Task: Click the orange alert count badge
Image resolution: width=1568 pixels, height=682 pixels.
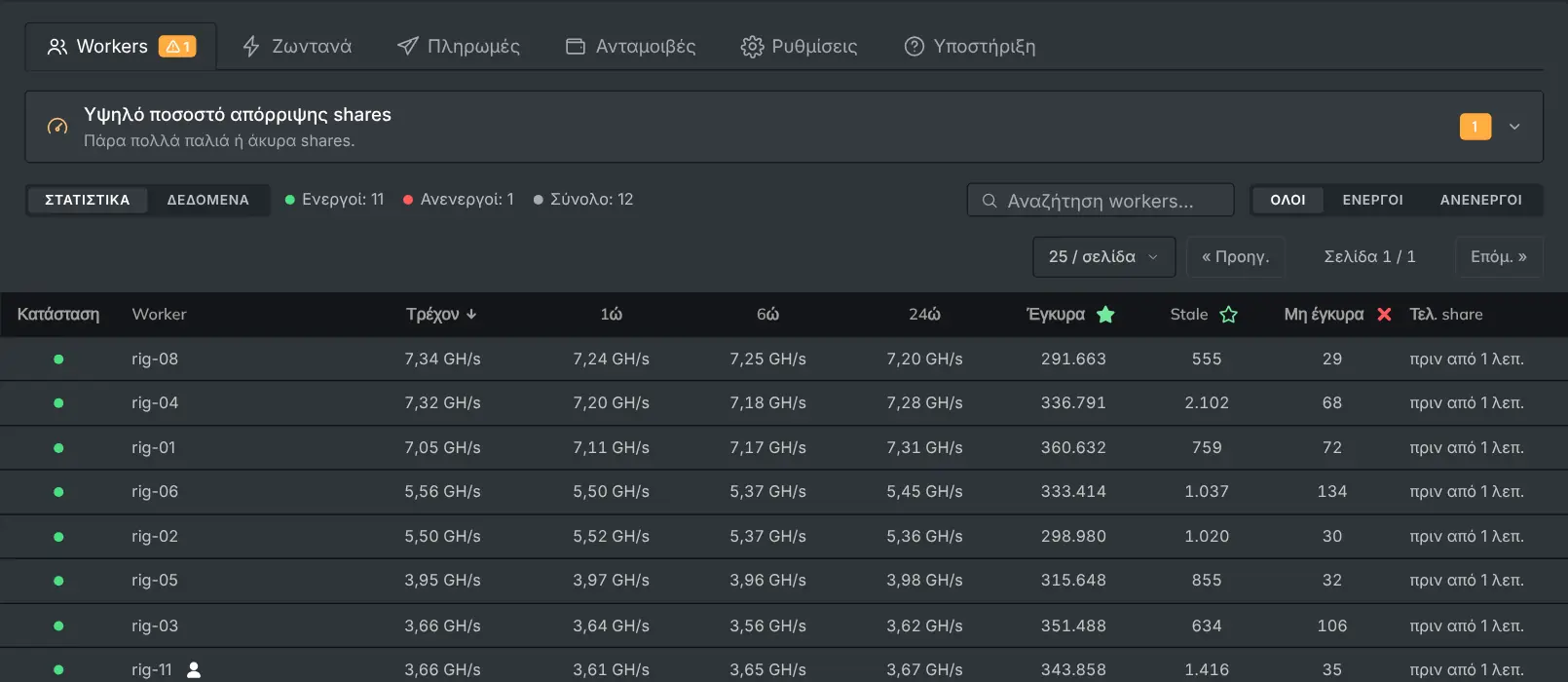Action: tap(1475, 127)
